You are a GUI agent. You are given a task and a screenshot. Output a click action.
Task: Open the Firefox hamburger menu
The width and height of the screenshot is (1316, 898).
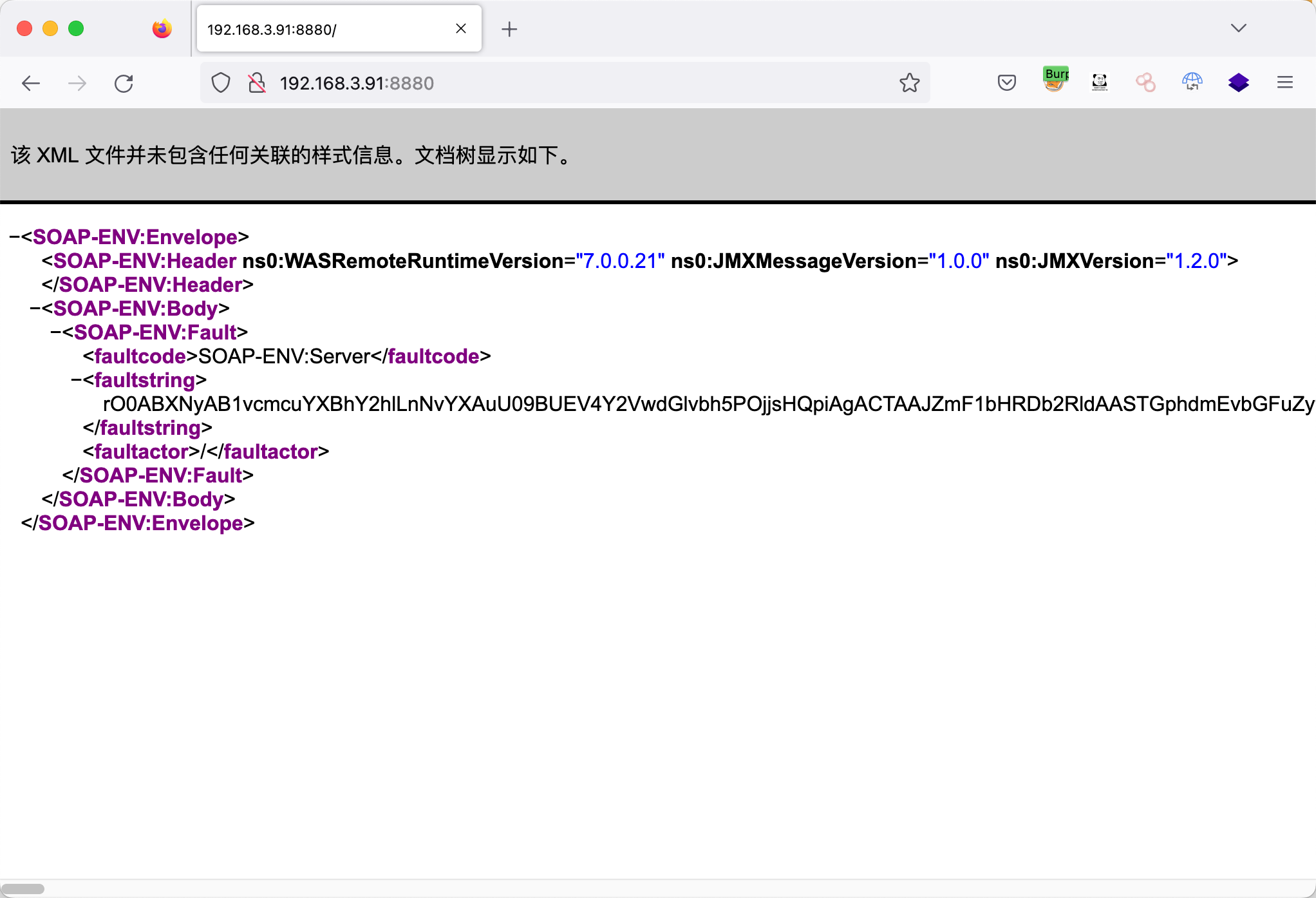pyautogui.click(x=1285, y=82)
